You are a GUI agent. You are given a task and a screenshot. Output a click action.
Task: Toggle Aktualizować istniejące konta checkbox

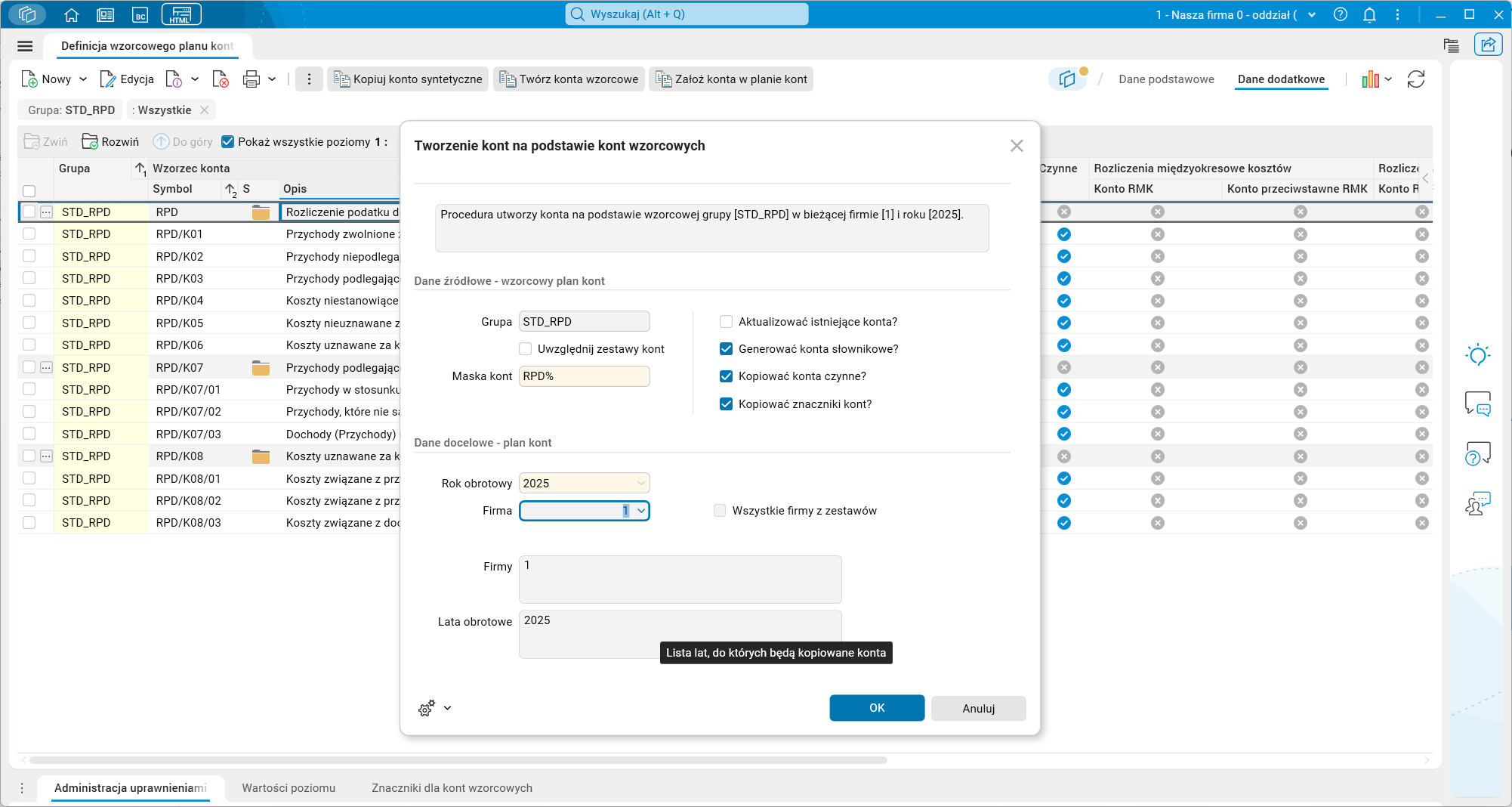coord(727,322)
